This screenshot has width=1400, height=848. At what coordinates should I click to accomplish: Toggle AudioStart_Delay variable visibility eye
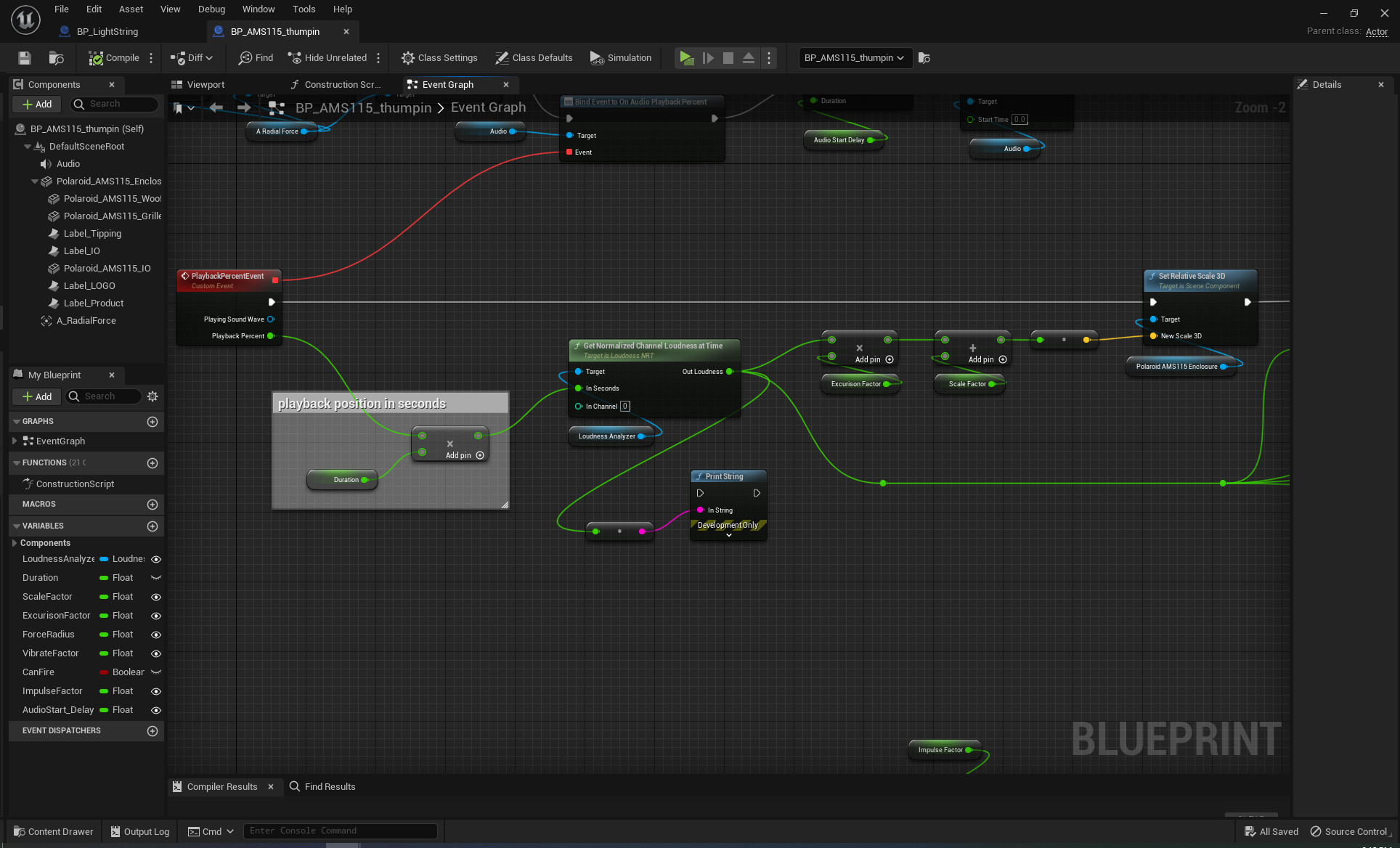click(x=155, y=710)
